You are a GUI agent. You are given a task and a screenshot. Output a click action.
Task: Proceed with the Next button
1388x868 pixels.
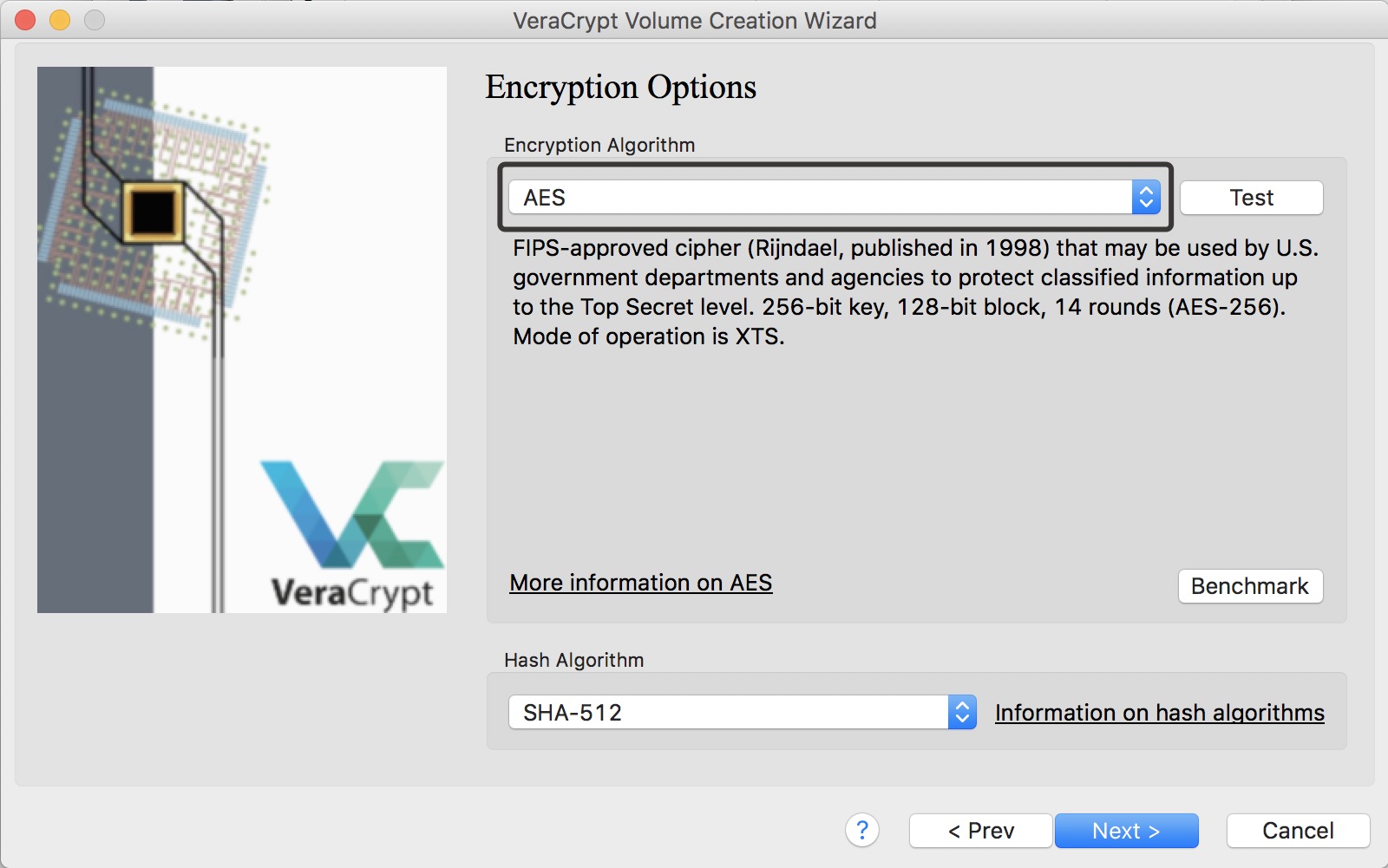coord(1126,831)
